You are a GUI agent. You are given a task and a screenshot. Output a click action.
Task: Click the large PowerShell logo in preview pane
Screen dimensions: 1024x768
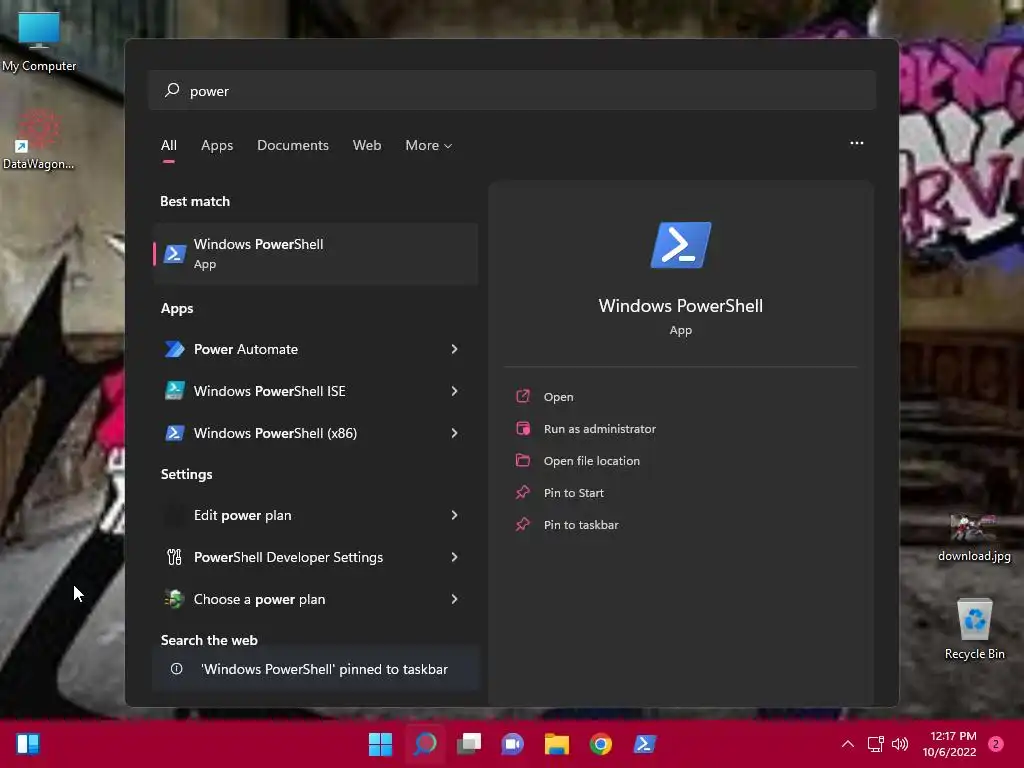(x=680, y=245)
